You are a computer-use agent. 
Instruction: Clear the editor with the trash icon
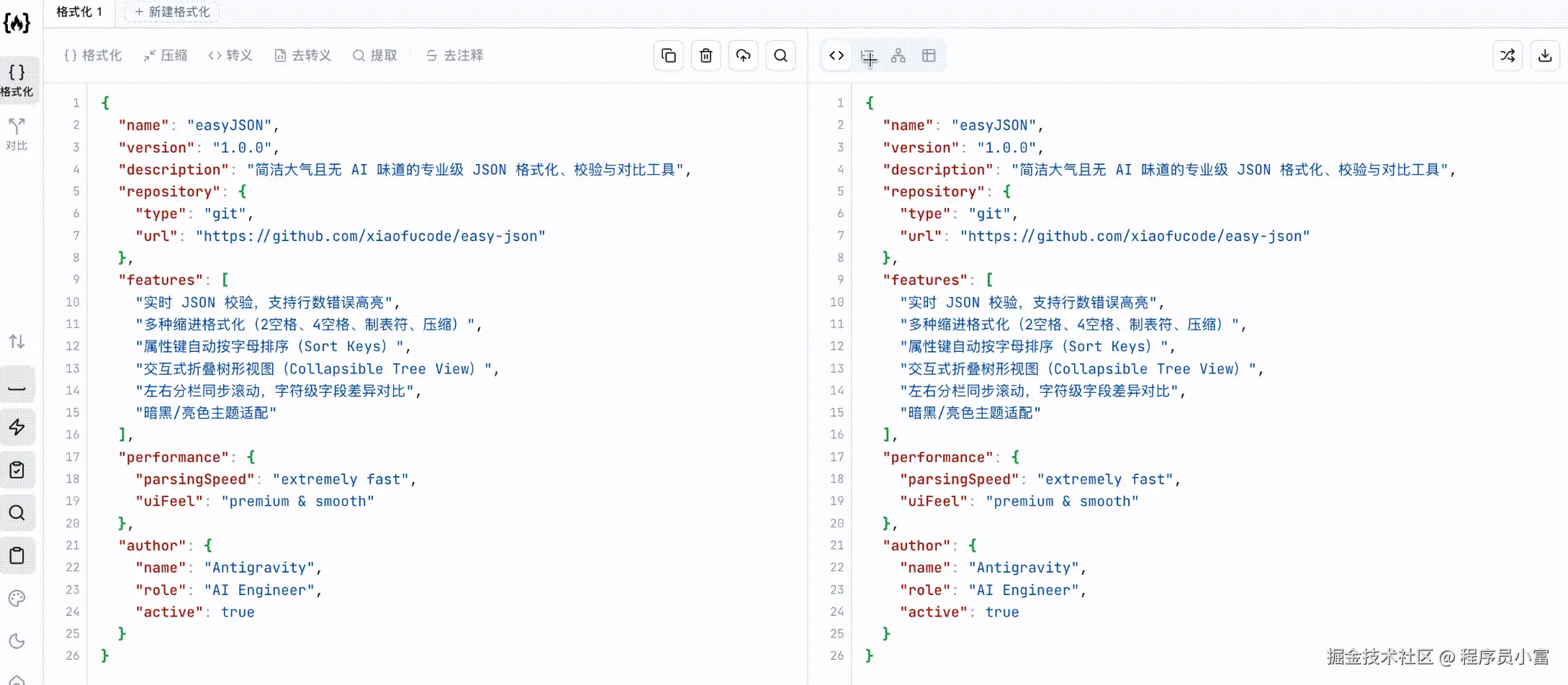[706, 55]
